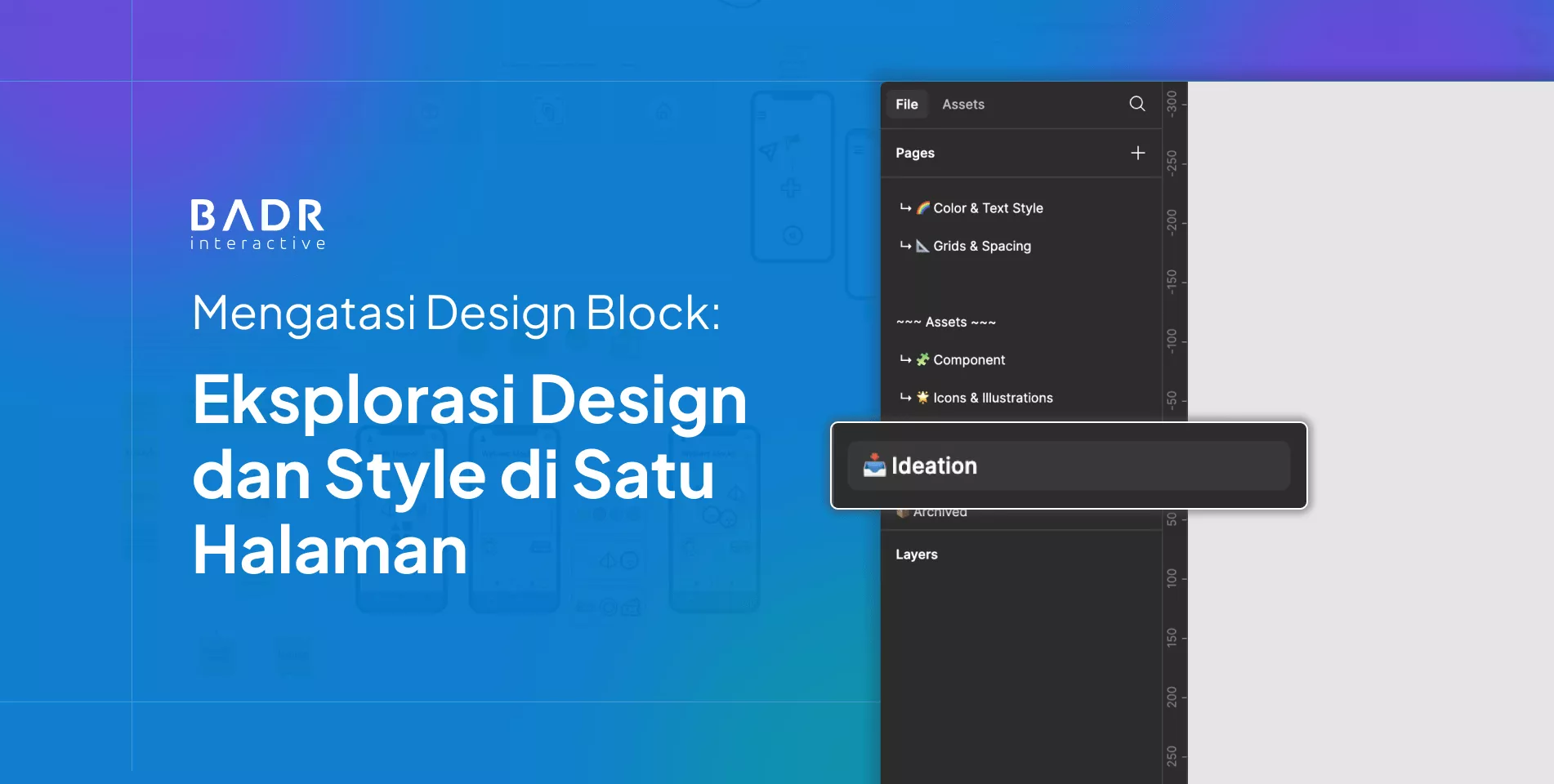Open the Ideation page

coord(934,465)
